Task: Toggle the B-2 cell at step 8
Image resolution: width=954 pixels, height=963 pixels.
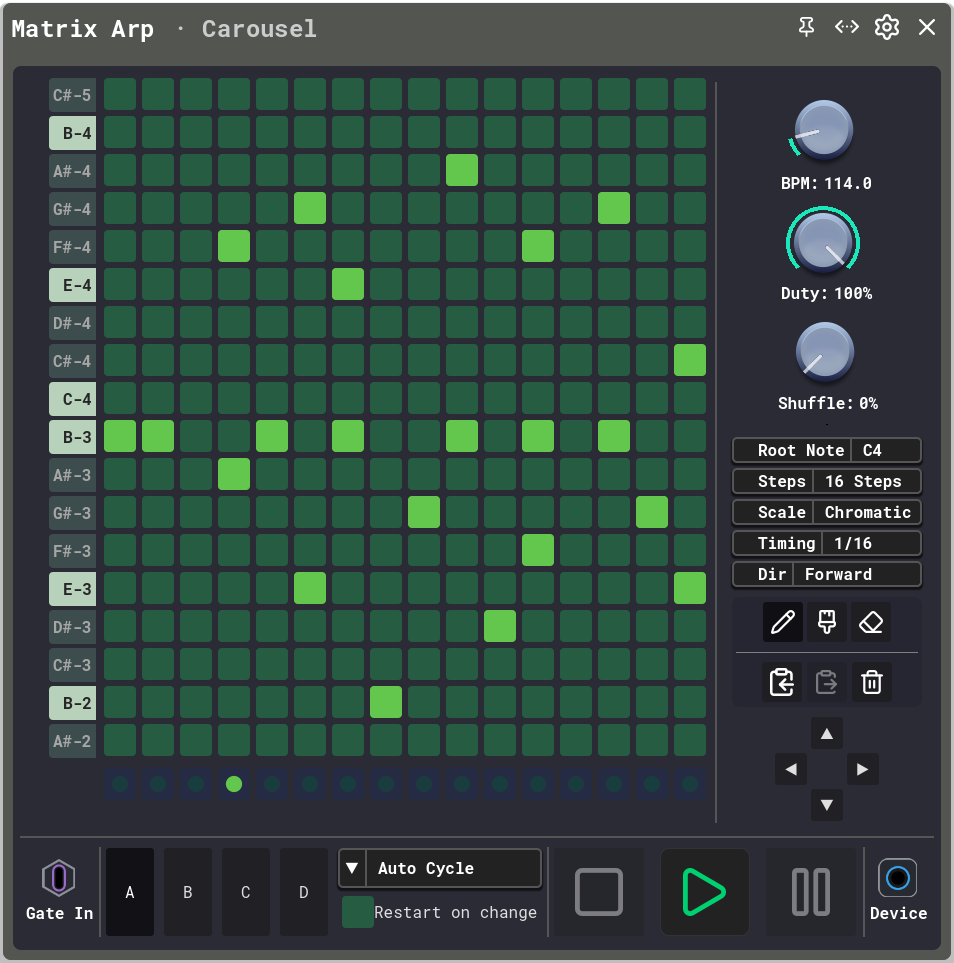Action: (386, 702)
